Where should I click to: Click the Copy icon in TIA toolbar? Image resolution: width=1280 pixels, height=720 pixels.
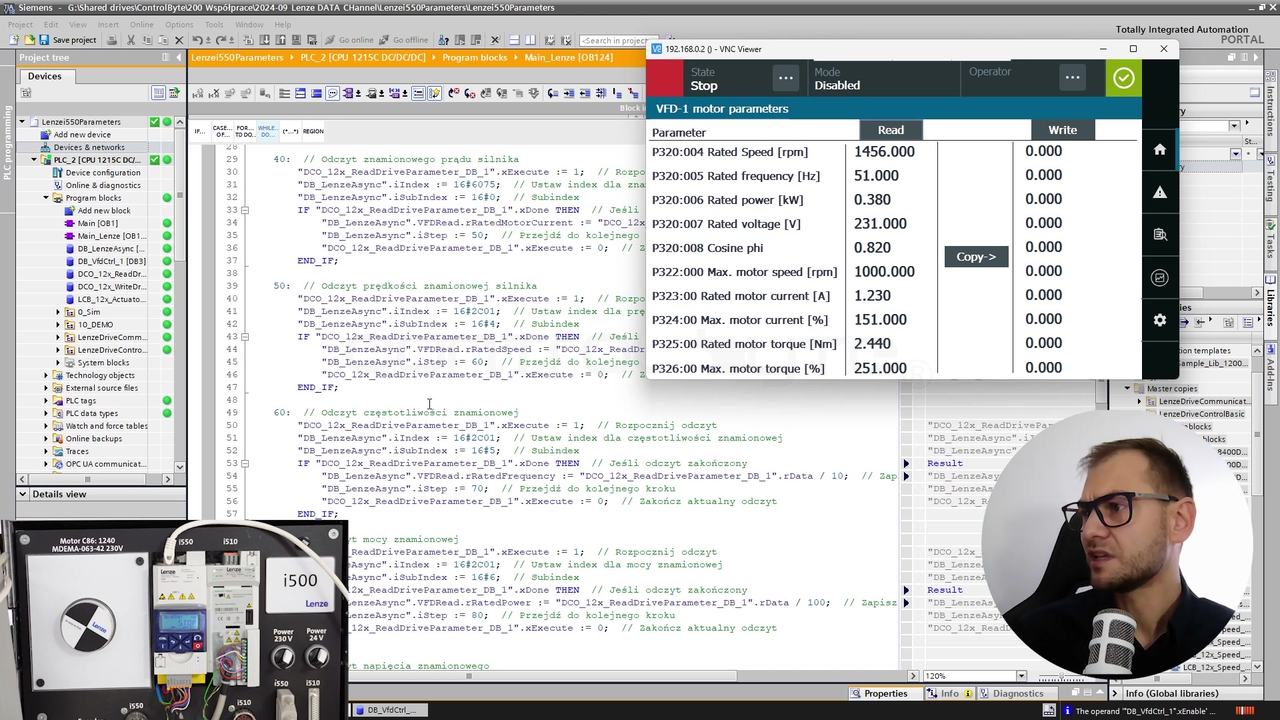pos(147,40)
